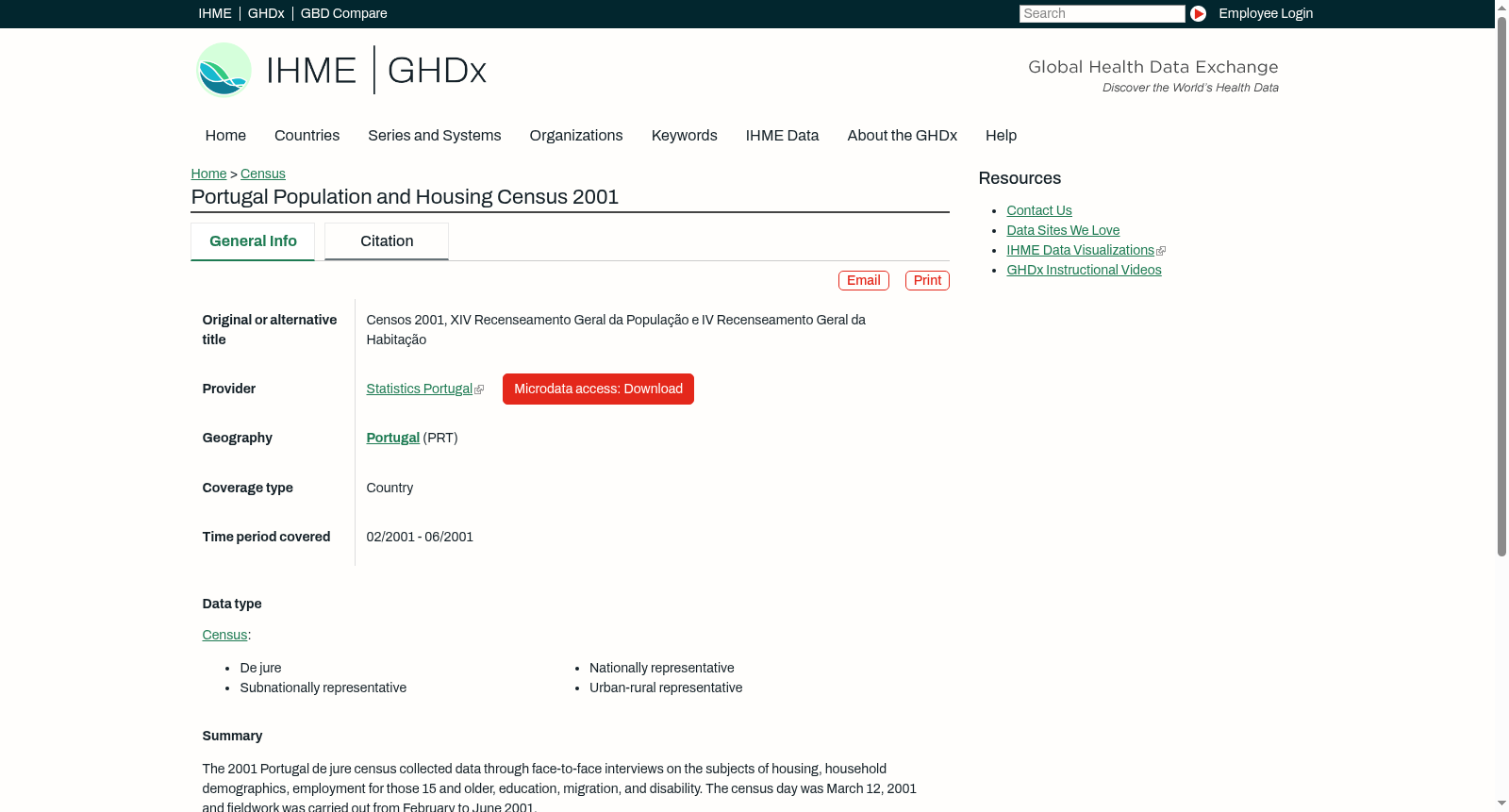Open IHME Data Visualizations link
The height and width of the screenshot is (812, 1509).
pos(1081,250)
